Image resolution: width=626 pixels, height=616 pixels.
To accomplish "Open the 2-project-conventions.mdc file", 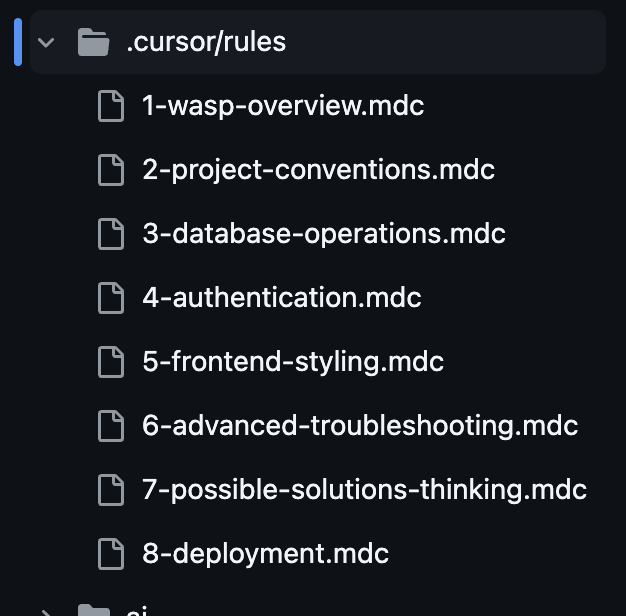I will pyautogui.click(x=319, y=170).
